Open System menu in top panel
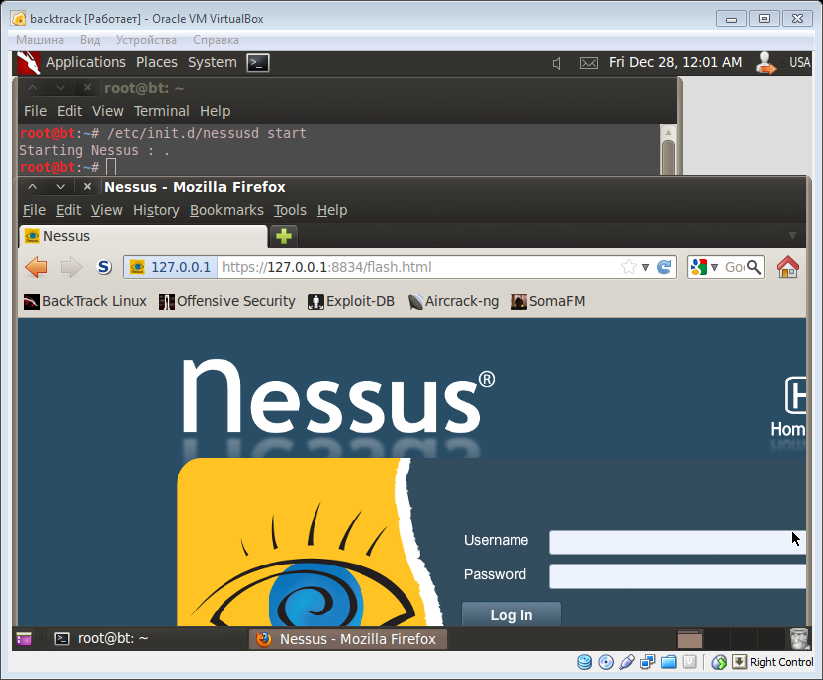Image resolution: width=823 pixels, height=680 pixels. pyautogui.click(x=212, y=62)
